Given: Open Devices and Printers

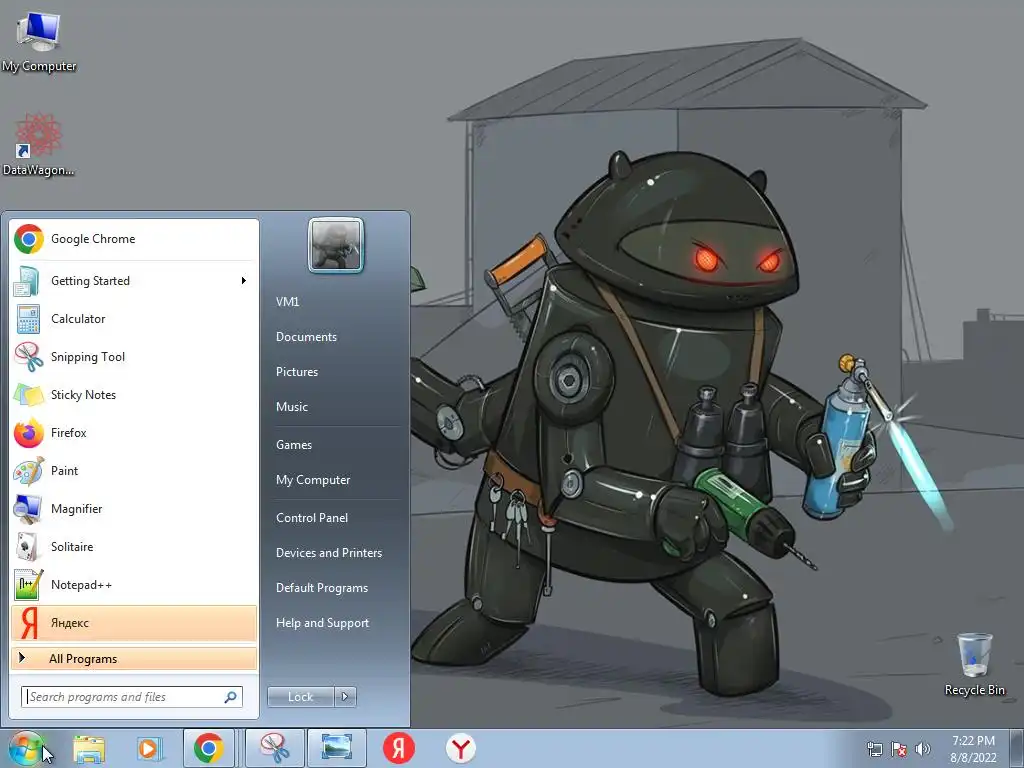Looking at the screenshot, I should [329, 553].
